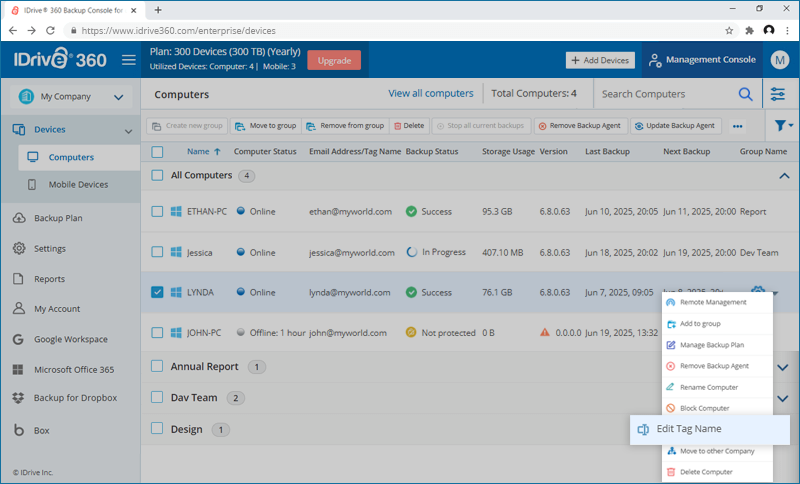
Task: Click the dropdown arrow next to LYNDA's gear icon
Action: 775,293
